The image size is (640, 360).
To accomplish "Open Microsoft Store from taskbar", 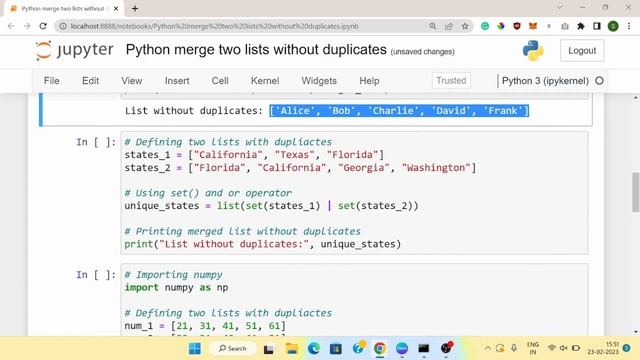I will [x=336, y=349].
